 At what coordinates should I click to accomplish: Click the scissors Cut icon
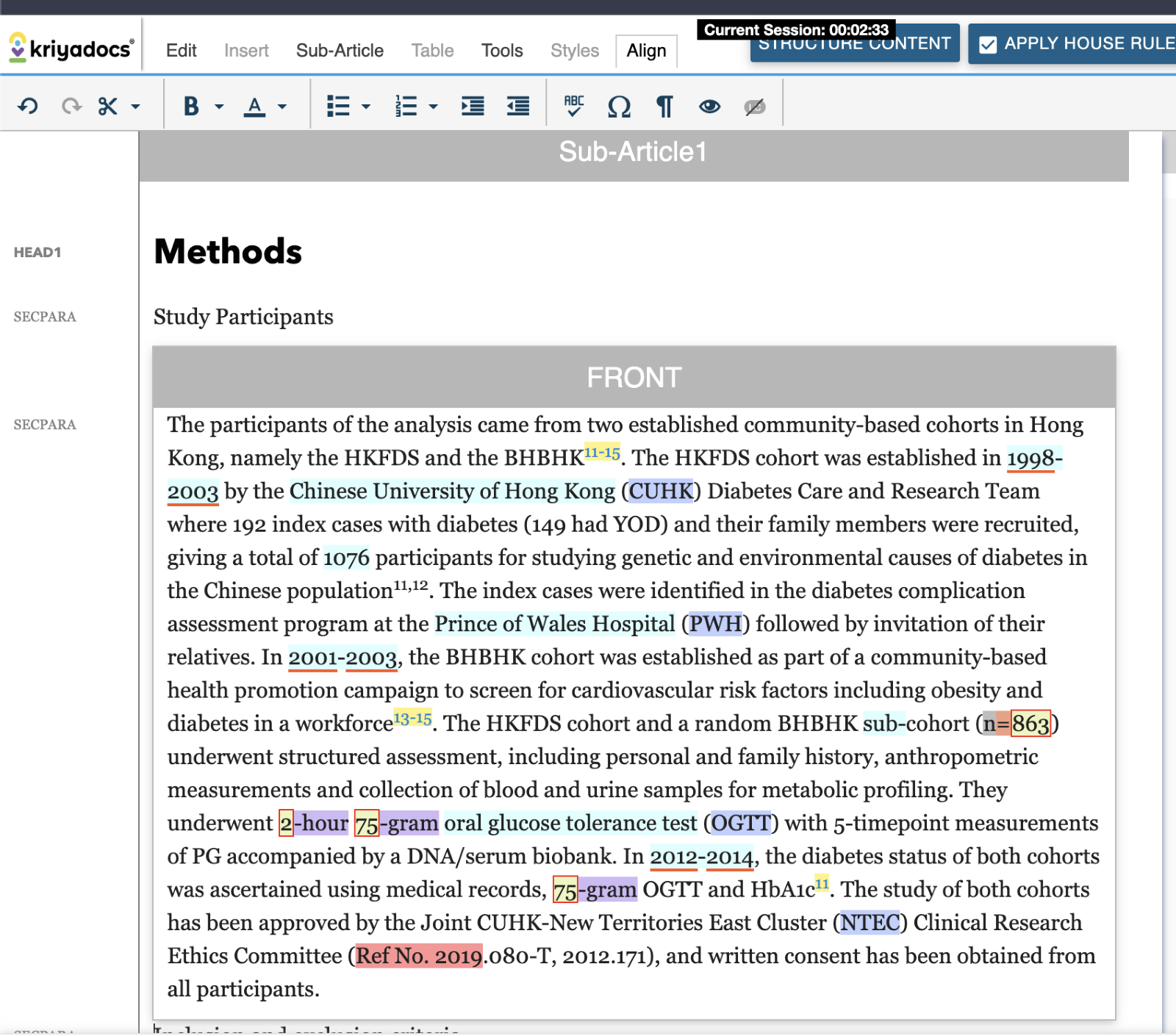pyautogui.click(x=108, y=107)
